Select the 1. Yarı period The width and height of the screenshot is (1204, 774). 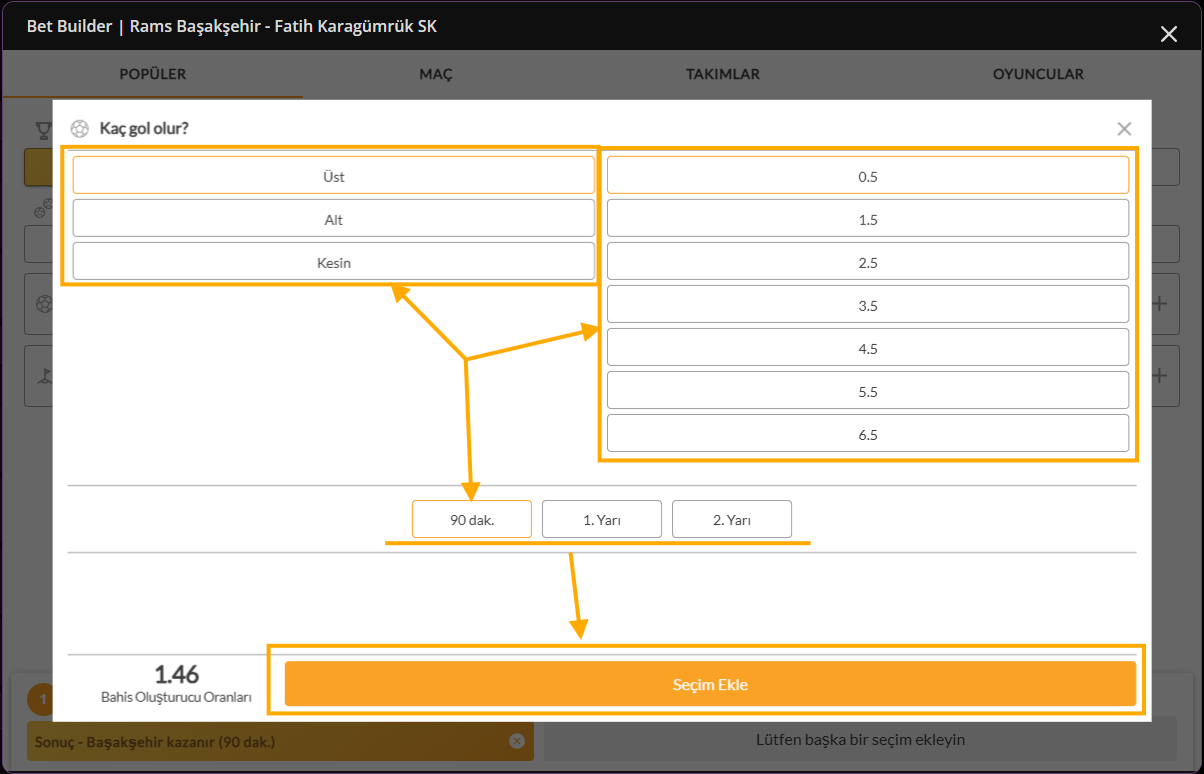[602, 519]
